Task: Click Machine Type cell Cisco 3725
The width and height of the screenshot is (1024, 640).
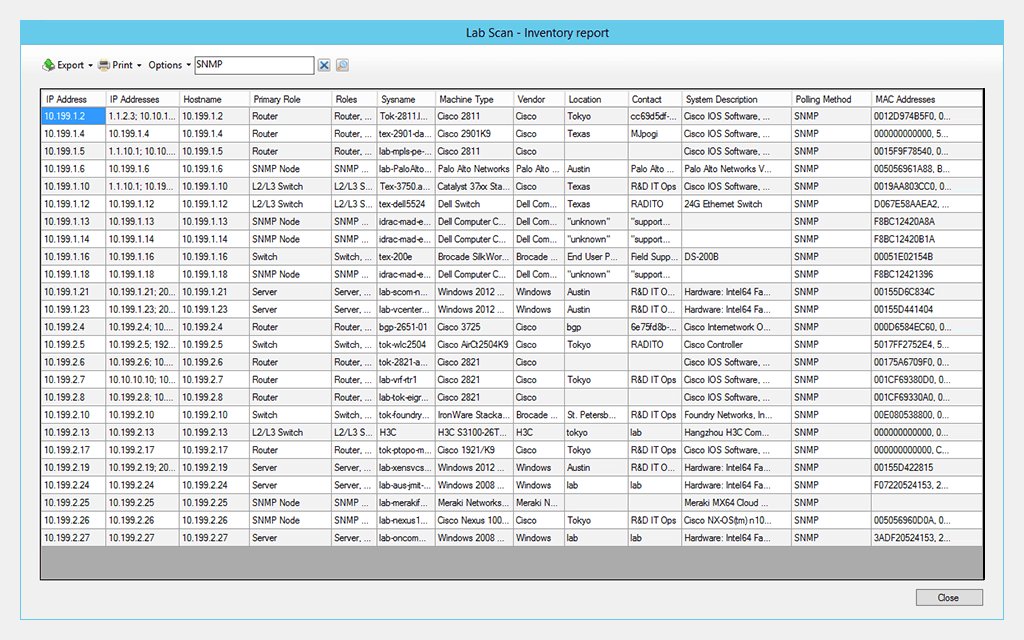Action: tap(474, 327)
